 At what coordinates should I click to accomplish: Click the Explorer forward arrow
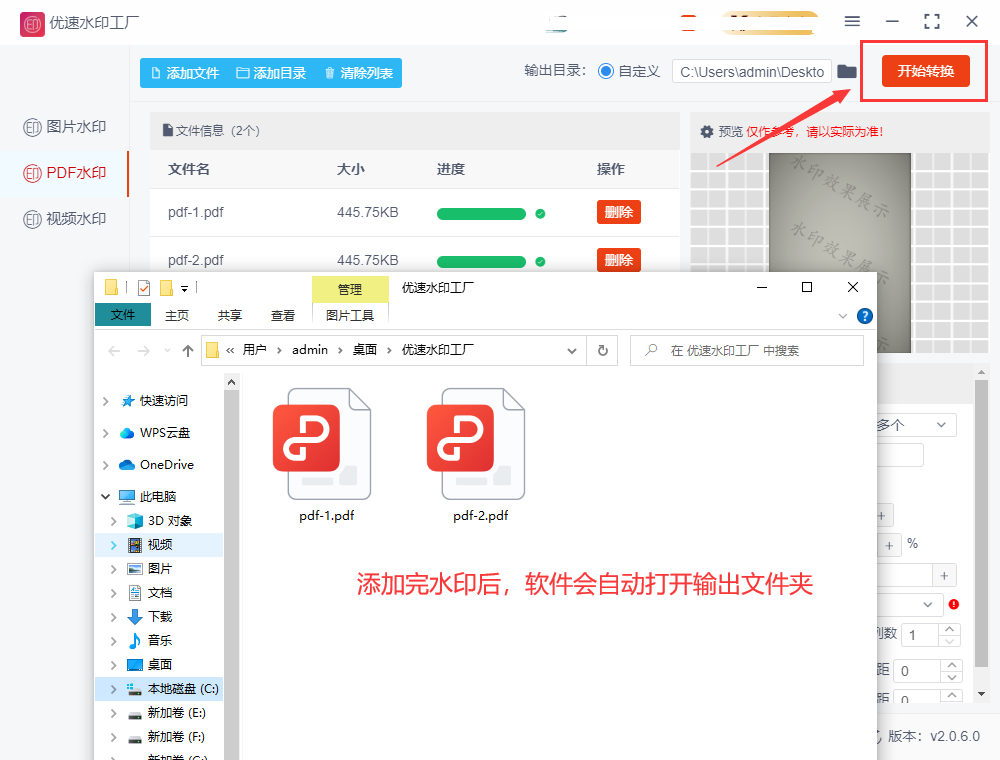[x=143, y=351]
